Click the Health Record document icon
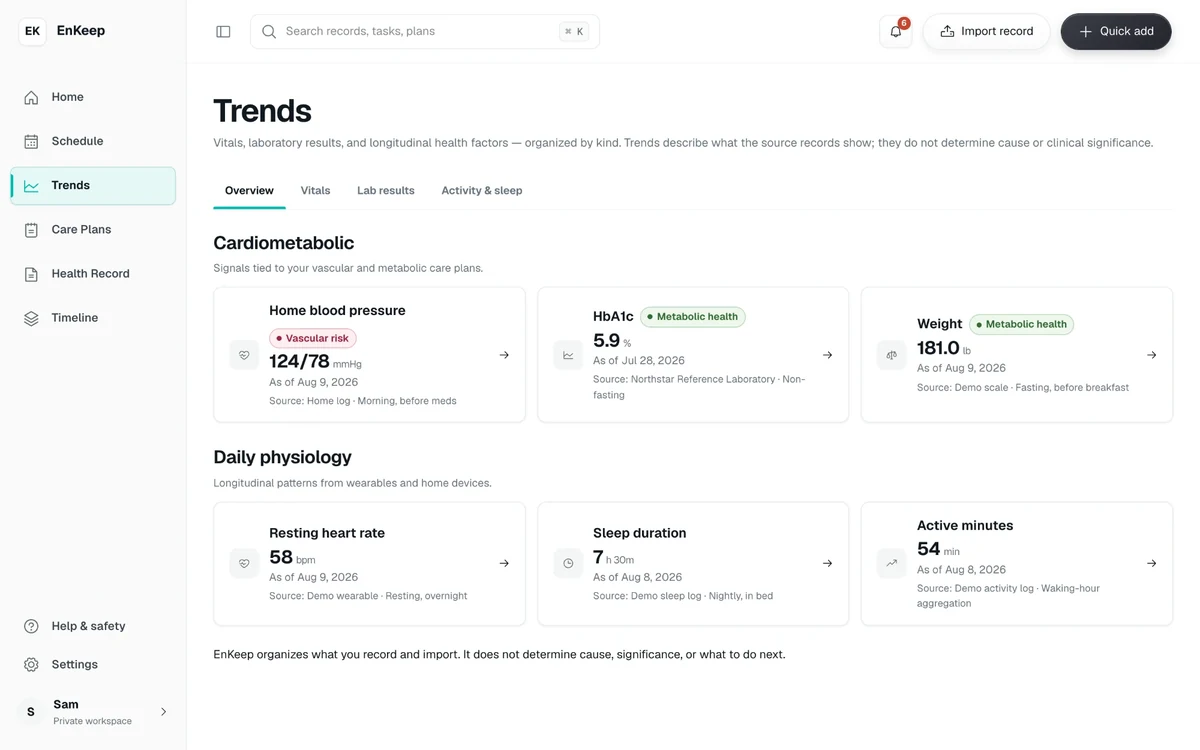 (31, 273)
